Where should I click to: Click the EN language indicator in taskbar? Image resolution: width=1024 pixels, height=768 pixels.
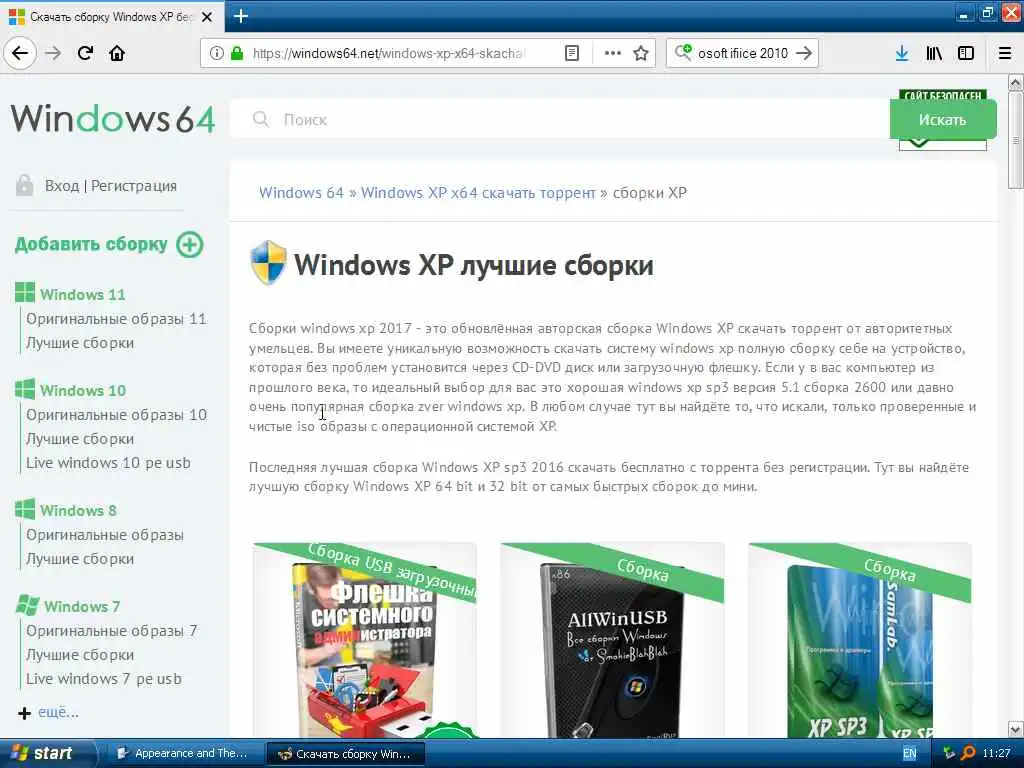coord(909,754)
